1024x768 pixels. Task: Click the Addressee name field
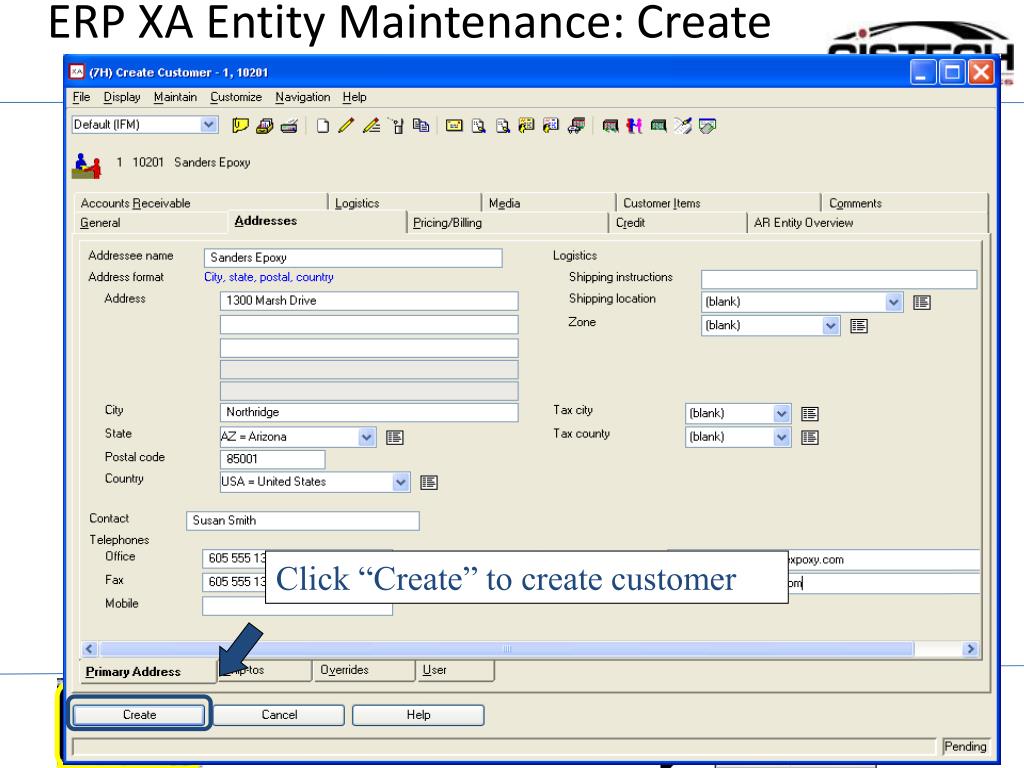[353, 258]
